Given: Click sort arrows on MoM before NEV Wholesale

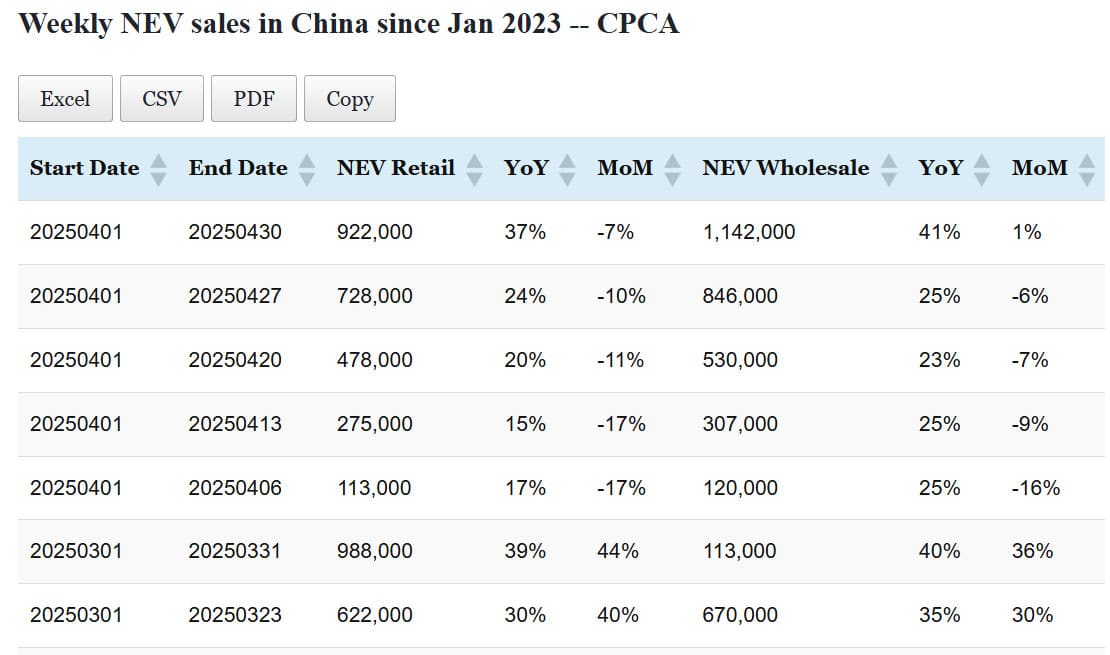Looking at the screenshot, I should click(672, 169).
